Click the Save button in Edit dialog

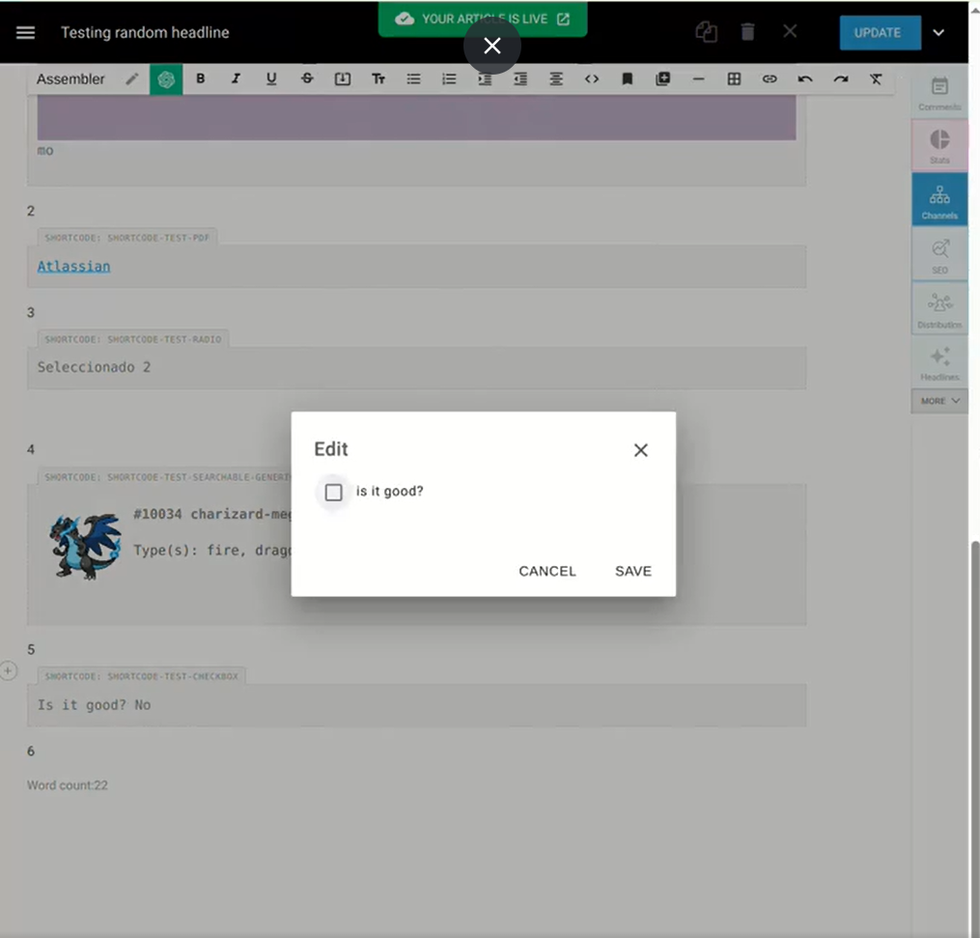tap(633, 571)
